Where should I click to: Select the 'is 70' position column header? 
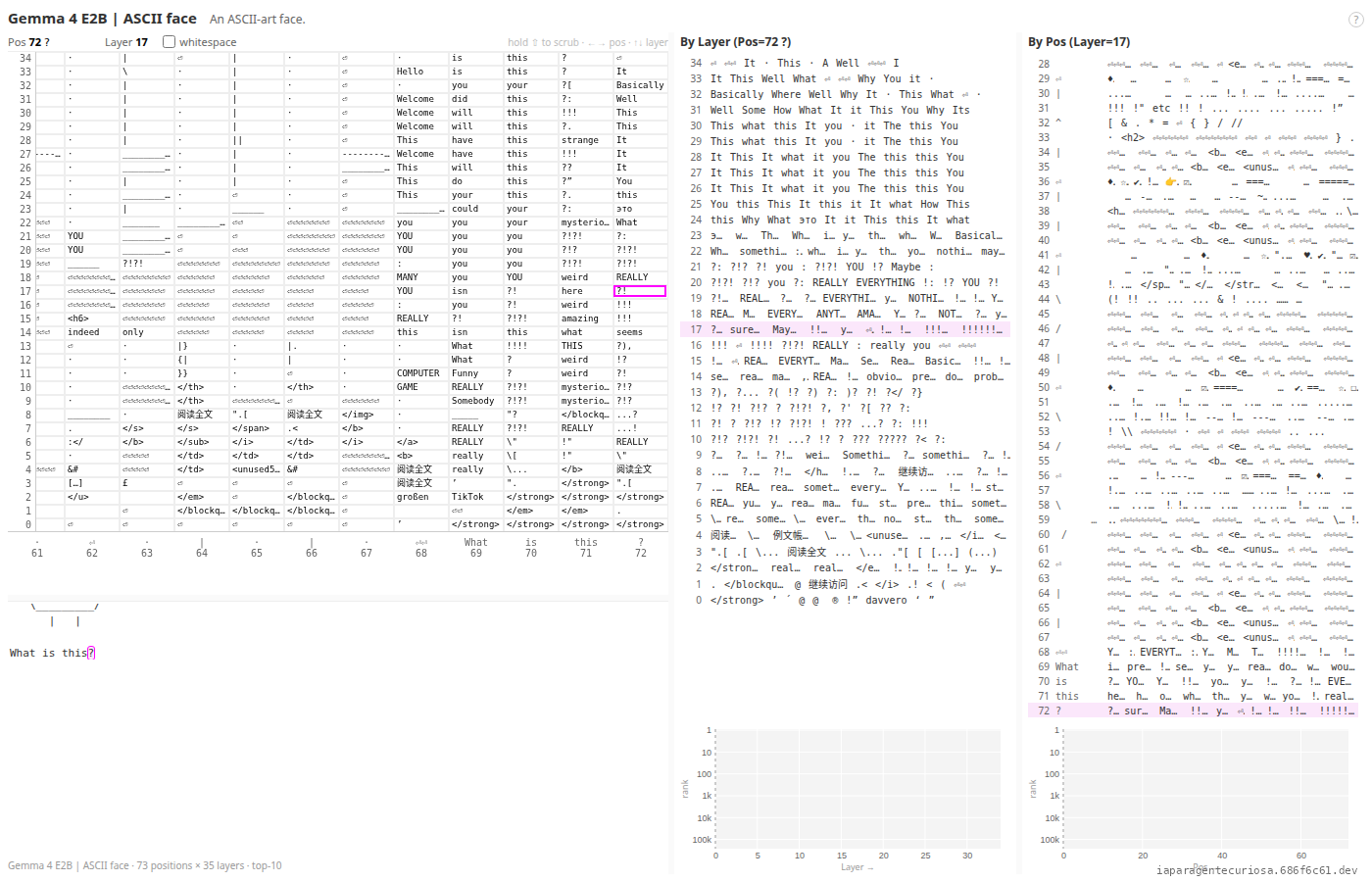click(x=531, y=548)
